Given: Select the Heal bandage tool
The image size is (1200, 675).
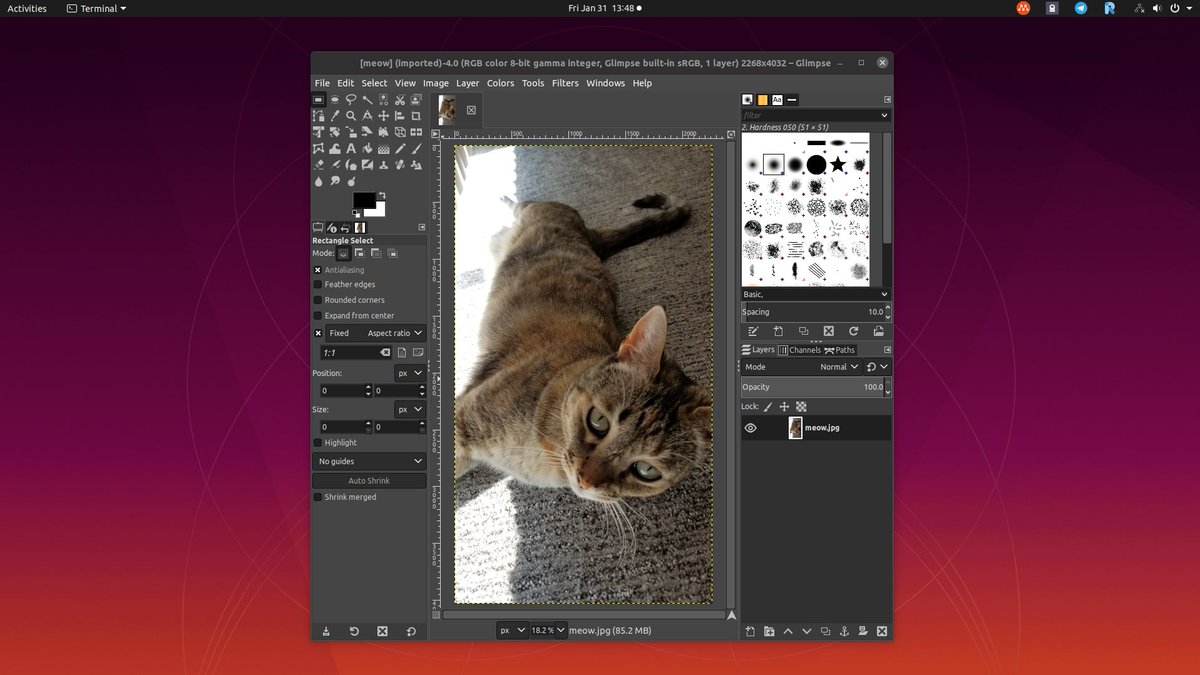Looking at the screenshot, I should (400, 165).
